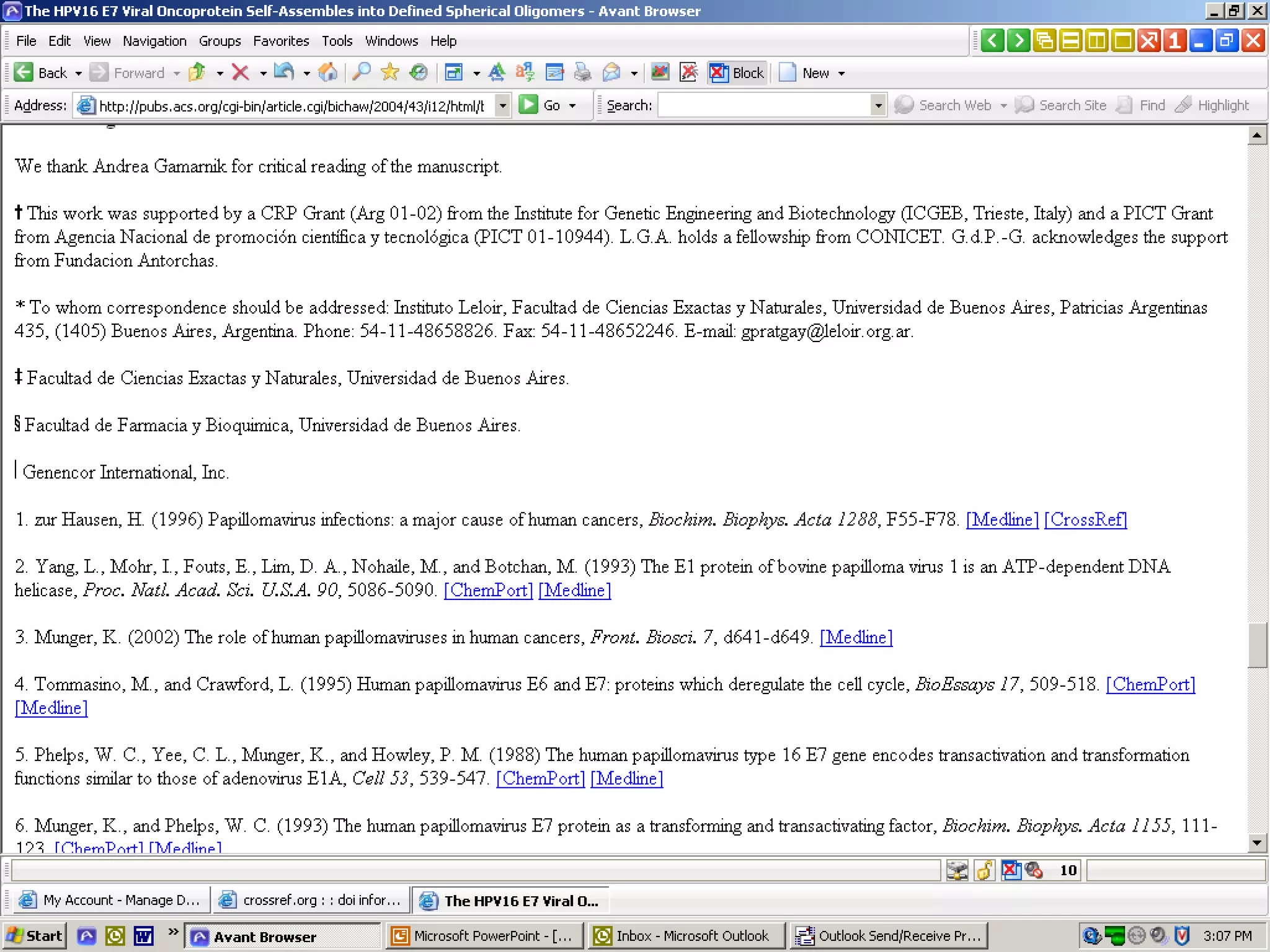Expand the New button dropdown arrow
Screen dimensions: 1270x952
[x=841, y=74]
